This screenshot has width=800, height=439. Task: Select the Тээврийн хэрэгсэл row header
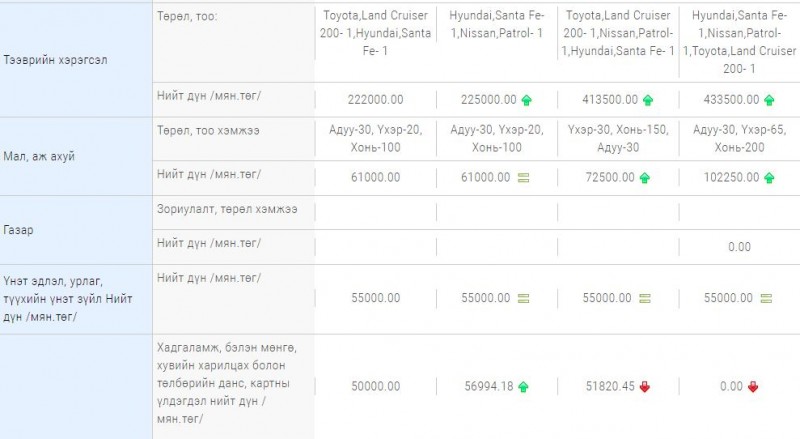tap(76, 60)
